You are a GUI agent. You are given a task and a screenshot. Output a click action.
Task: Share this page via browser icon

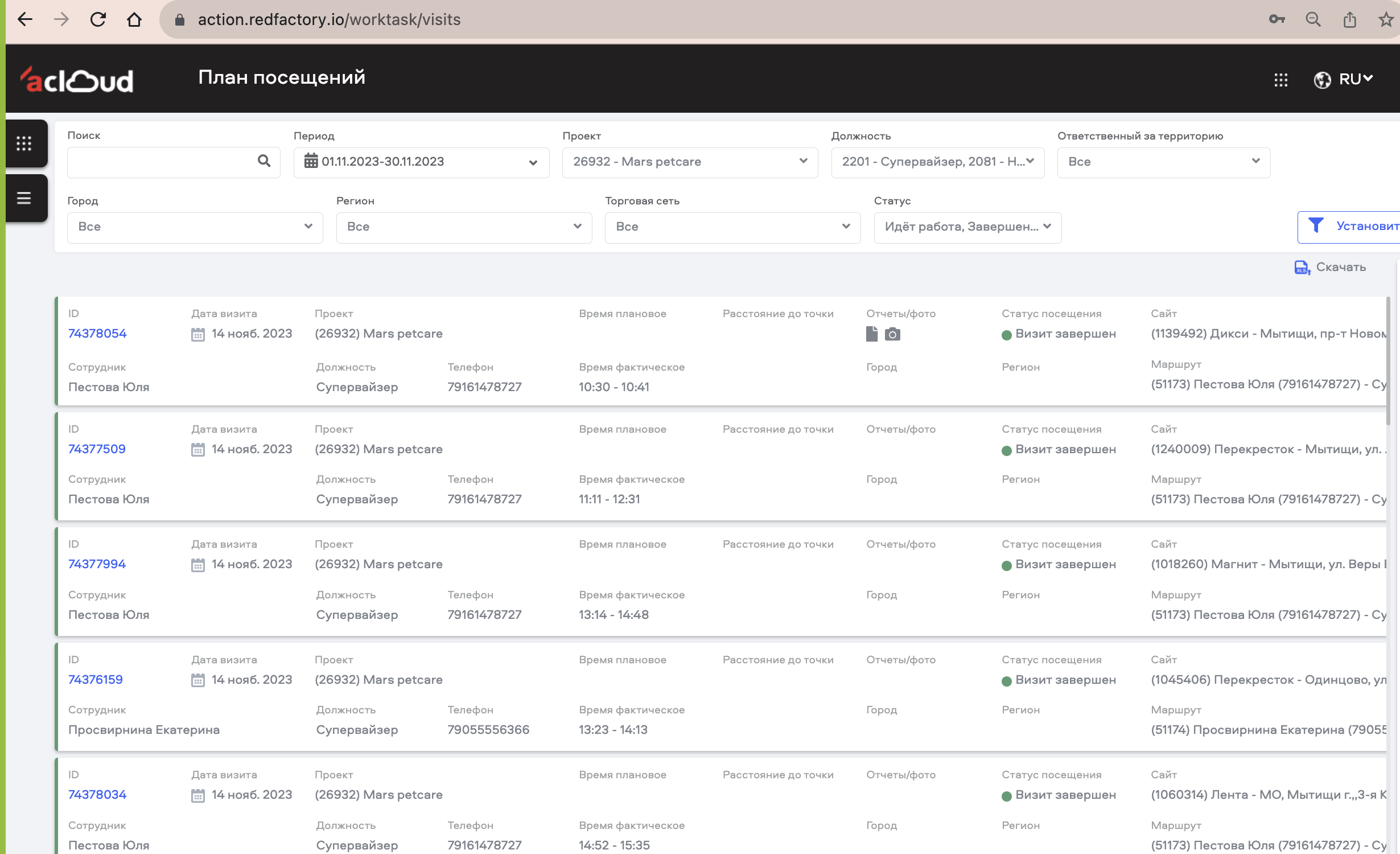point(1350,19)
